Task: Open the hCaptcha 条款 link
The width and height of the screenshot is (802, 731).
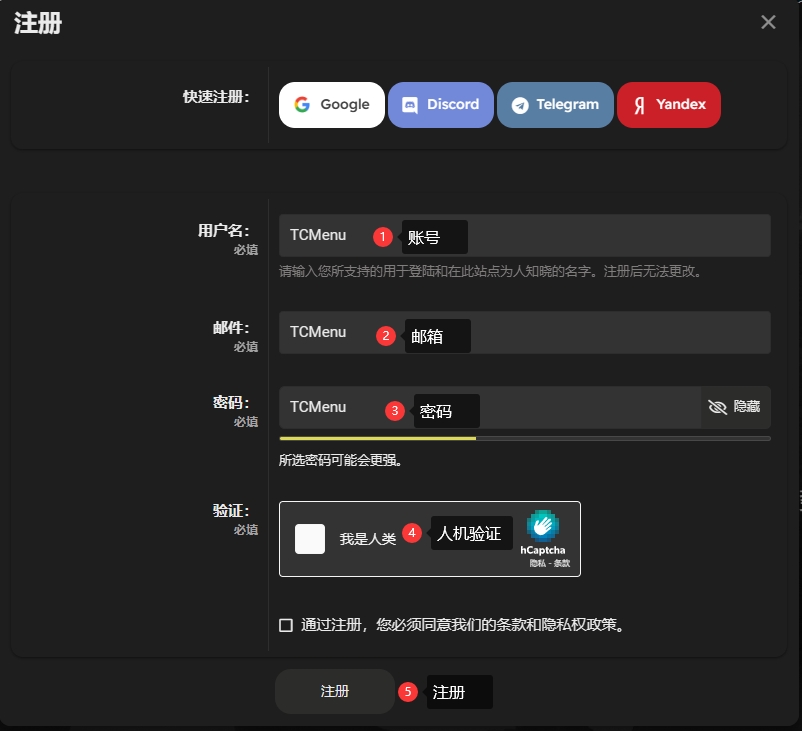Action: 562,564
